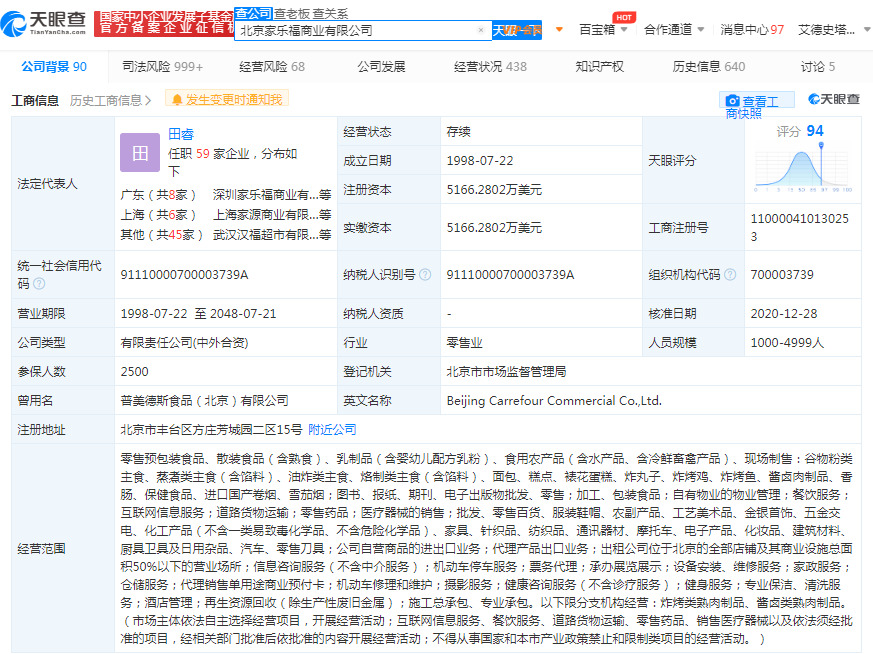Open the 公司发展 tab
The width and height of the screenshot is (873, 654).
coord(381,67)
